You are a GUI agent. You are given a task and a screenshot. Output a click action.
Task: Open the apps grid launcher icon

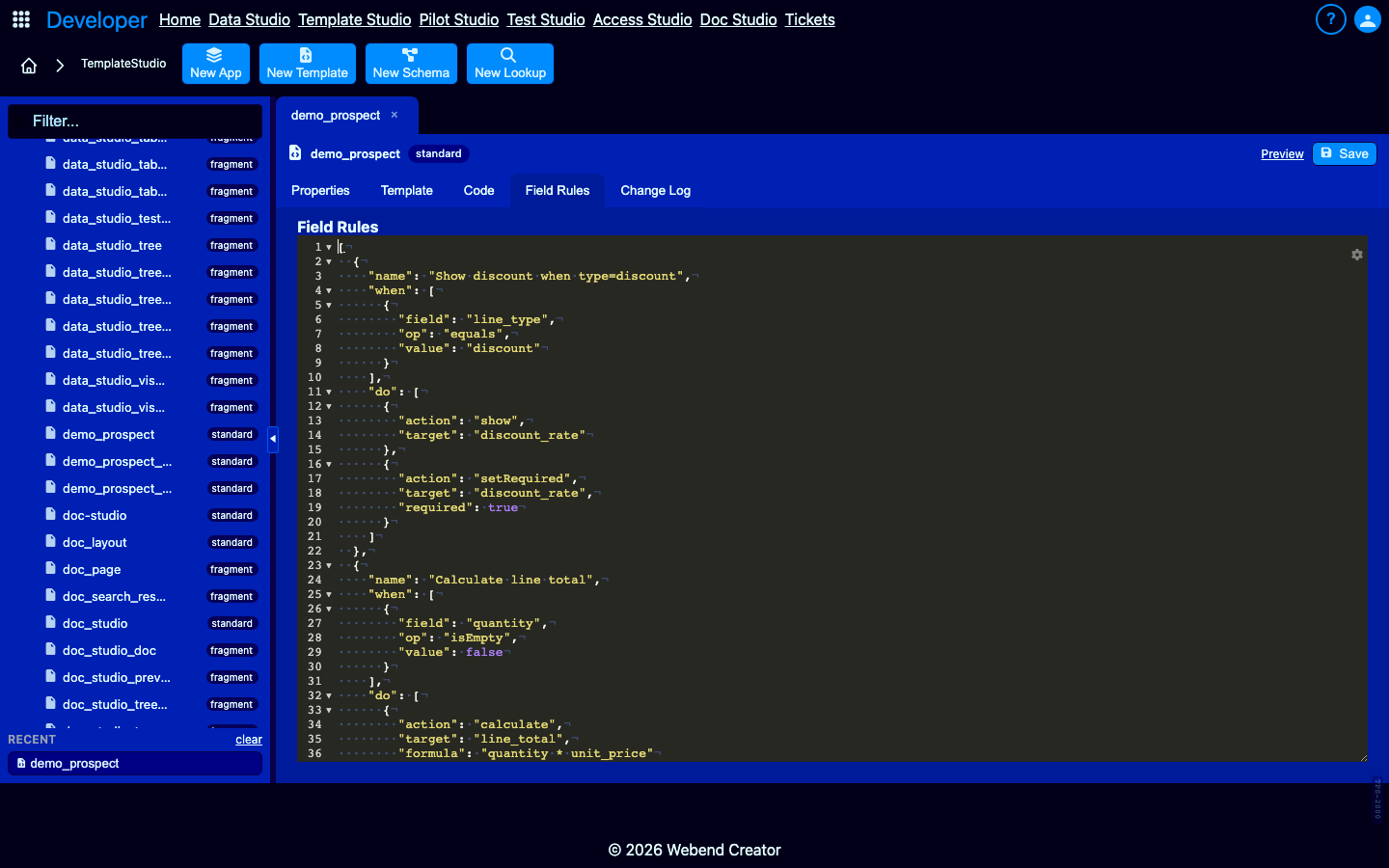(x=21, y=19)
